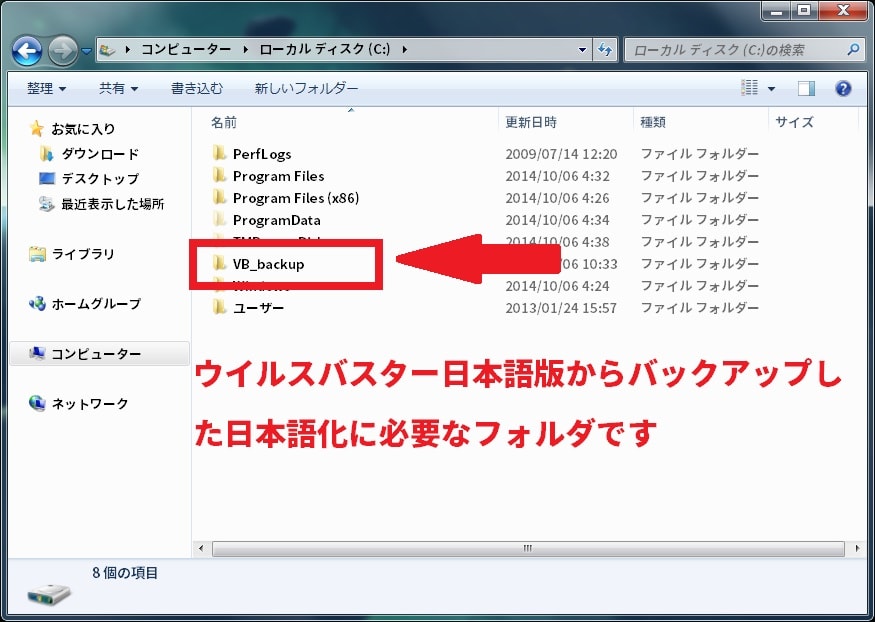
Task: Select the VB_backup folder
Action: (267, 264)
